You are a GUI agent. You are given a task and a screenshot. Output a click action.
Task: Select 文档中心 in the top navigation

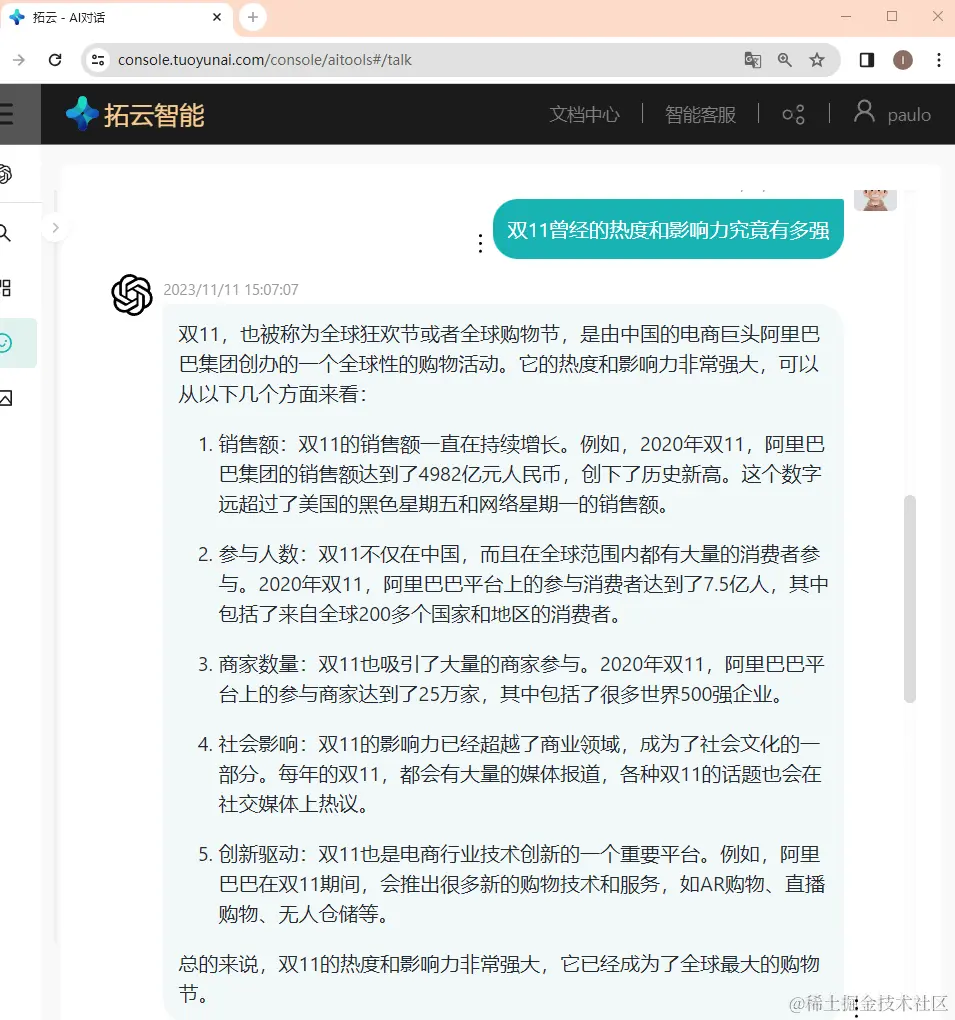(584, 114)
